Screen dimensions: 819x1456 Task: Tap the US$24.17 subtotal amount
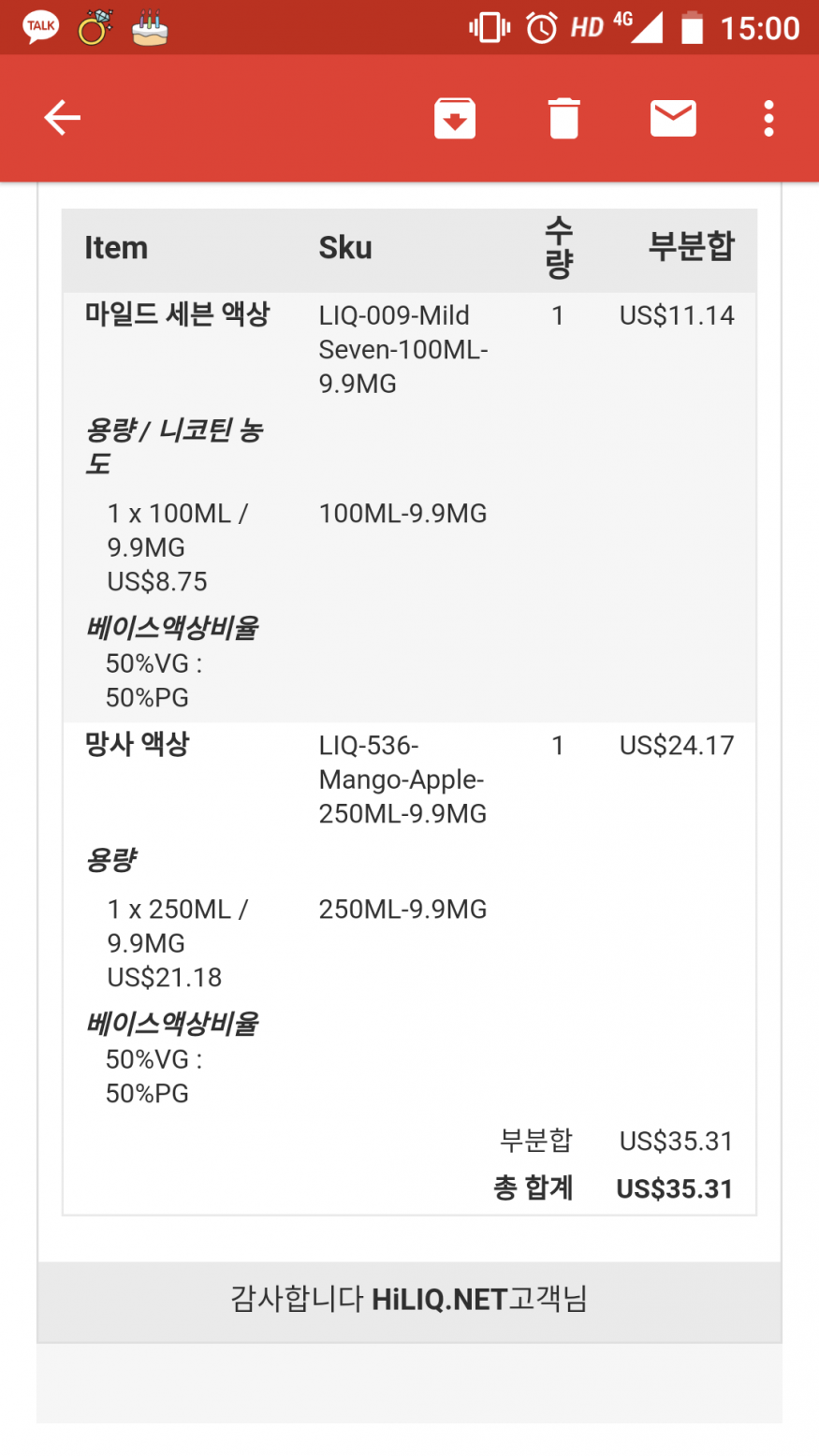pyautogui.click(x=676, y=746)
